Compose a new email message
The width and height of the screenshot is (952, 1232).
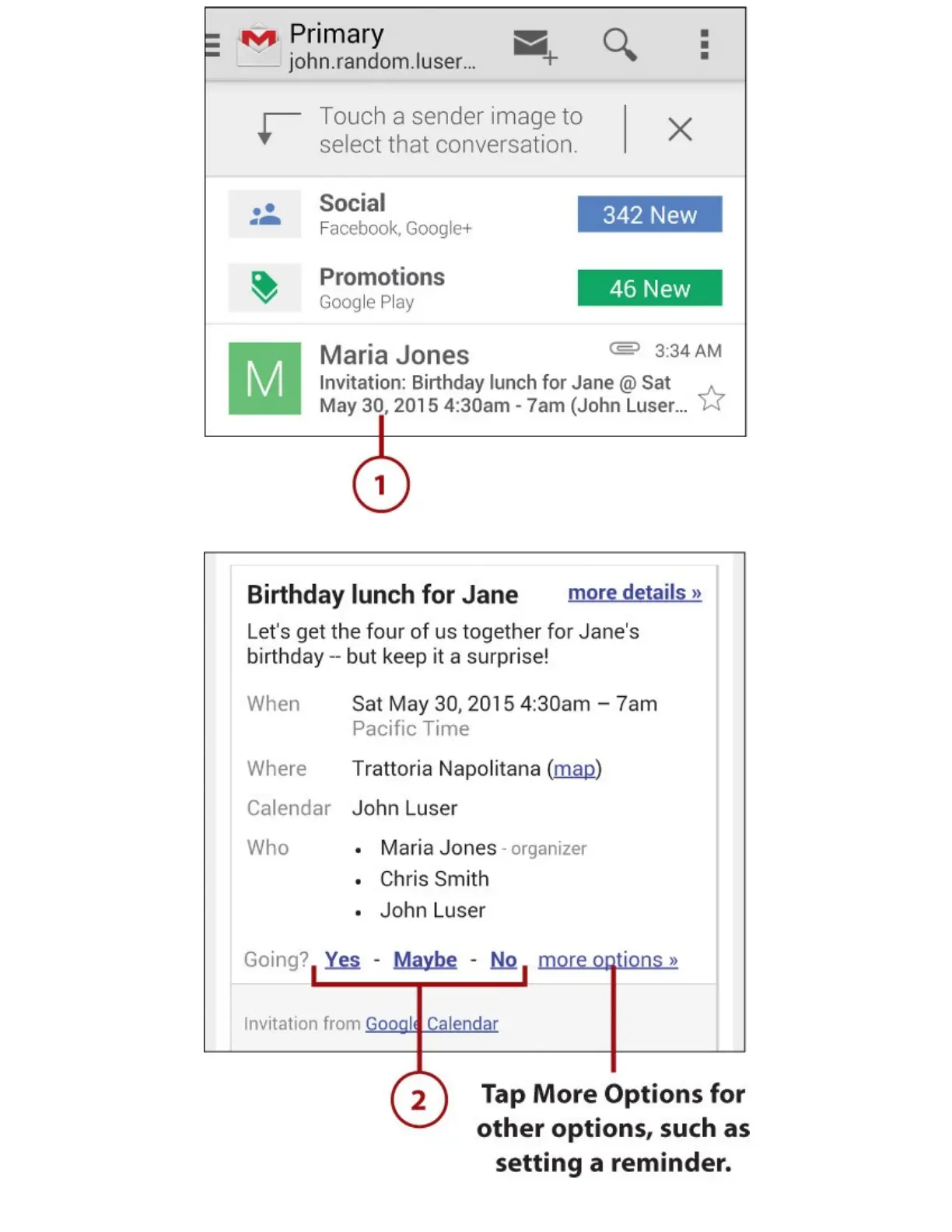coord(534,46)
